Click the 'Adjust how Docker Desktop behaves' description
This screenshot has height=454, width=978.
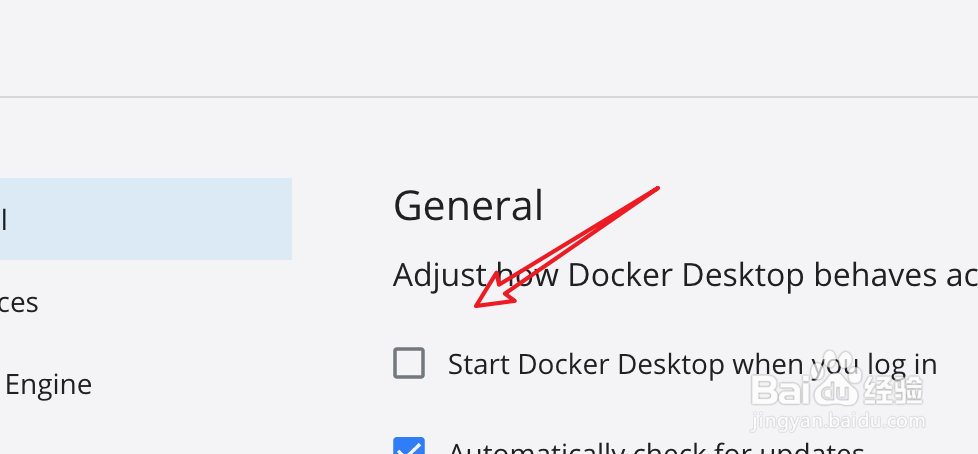coord(685,275)
